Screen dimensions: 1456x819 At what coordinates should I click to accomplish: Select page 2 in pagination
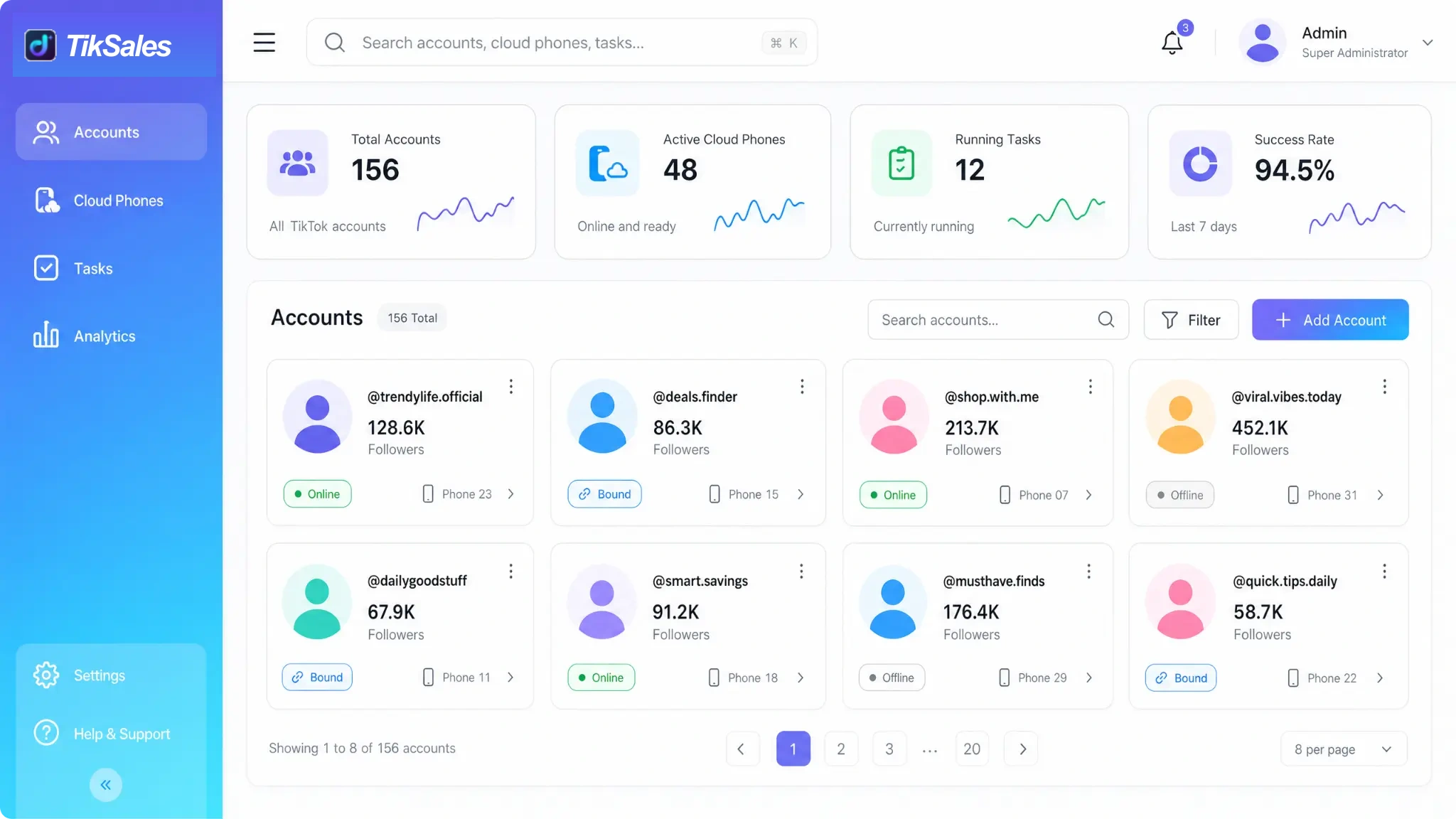[x=841, y=749]
